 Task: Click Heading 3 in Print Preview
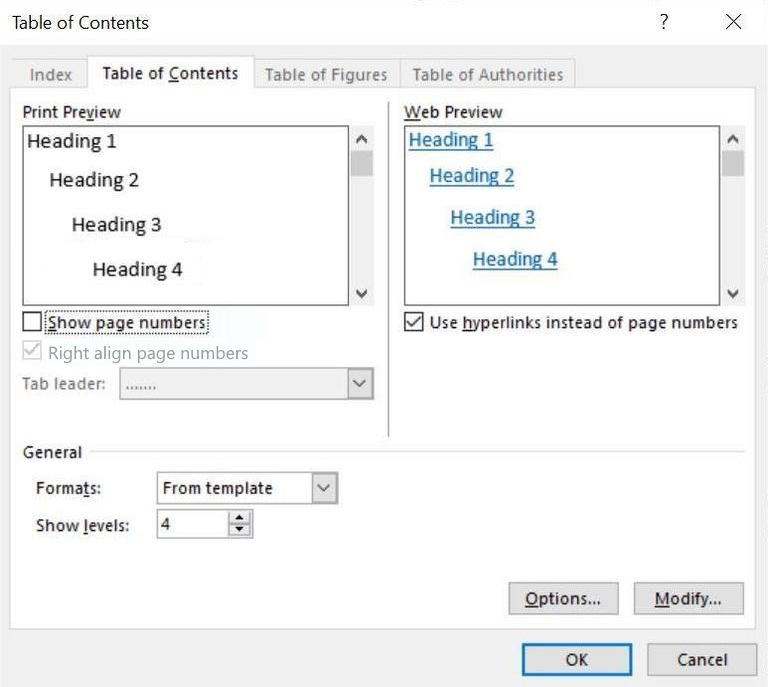[x=117, y=225]
